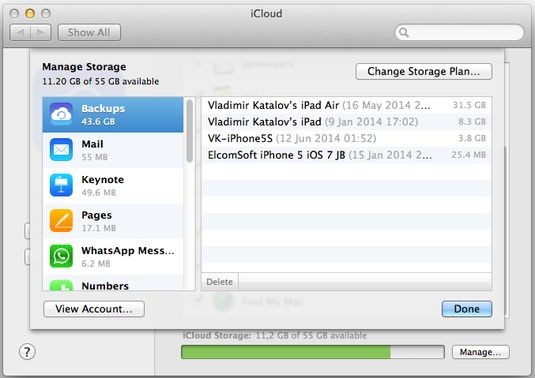Select the Backups cloud icon
Screen dimensions: 535x378
tap(61, 114)
